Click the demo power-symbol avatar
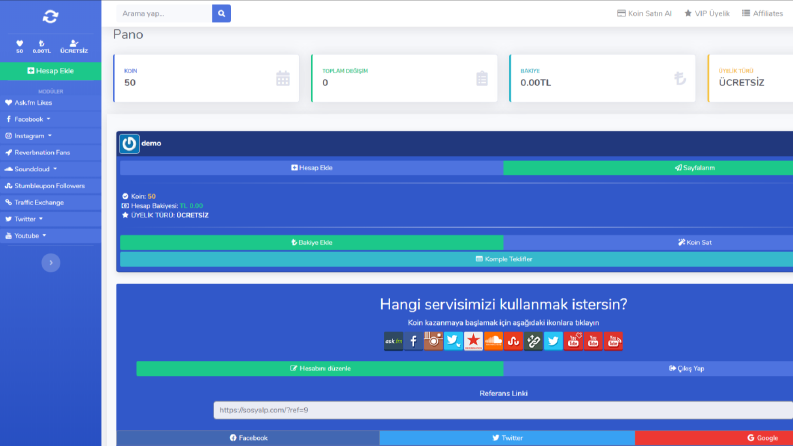Image resolution: width=793 pixels, height=446 pixels. coord(129,144)
